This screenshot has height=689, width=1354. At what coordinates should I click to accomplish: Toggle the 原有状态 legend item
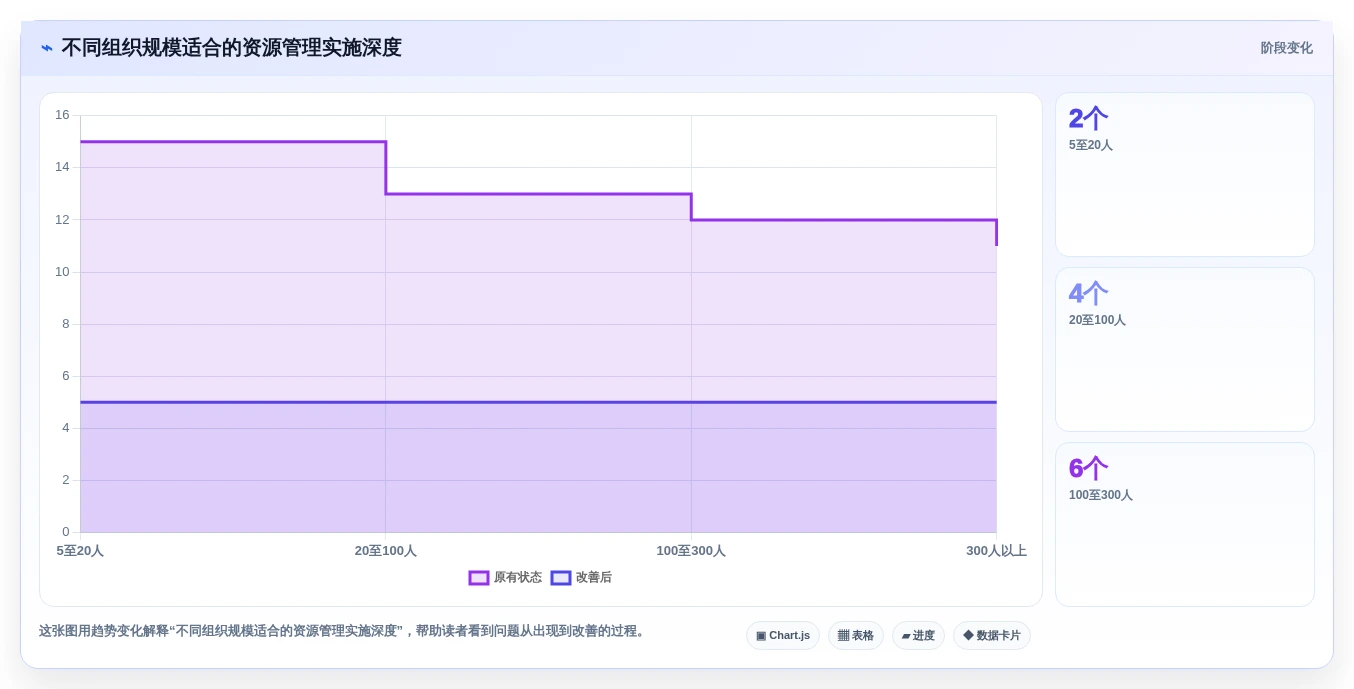[505, 578]
